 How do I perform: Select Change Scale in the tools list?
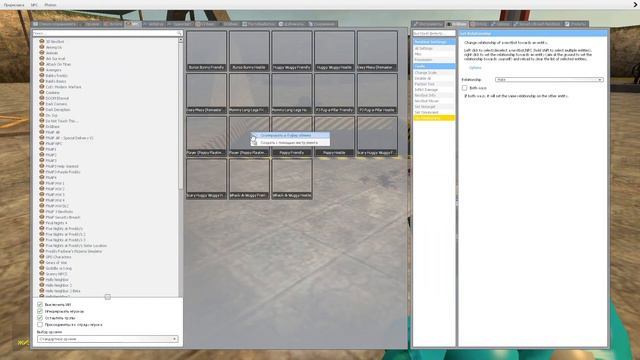[x=434, y=73]
